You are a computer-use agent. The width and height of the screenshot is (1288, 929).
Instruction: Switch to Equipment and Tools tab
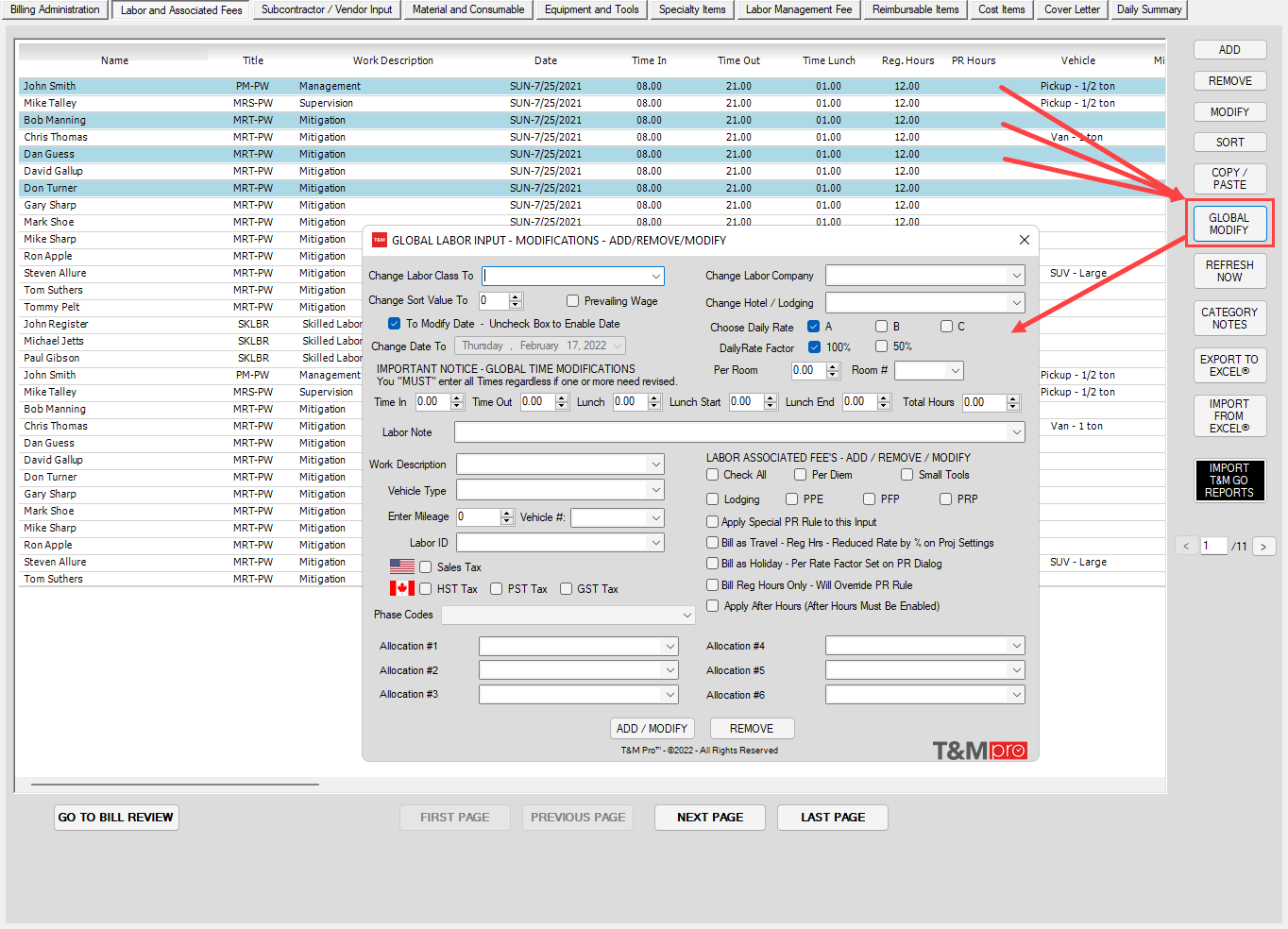tap(592, 9)
